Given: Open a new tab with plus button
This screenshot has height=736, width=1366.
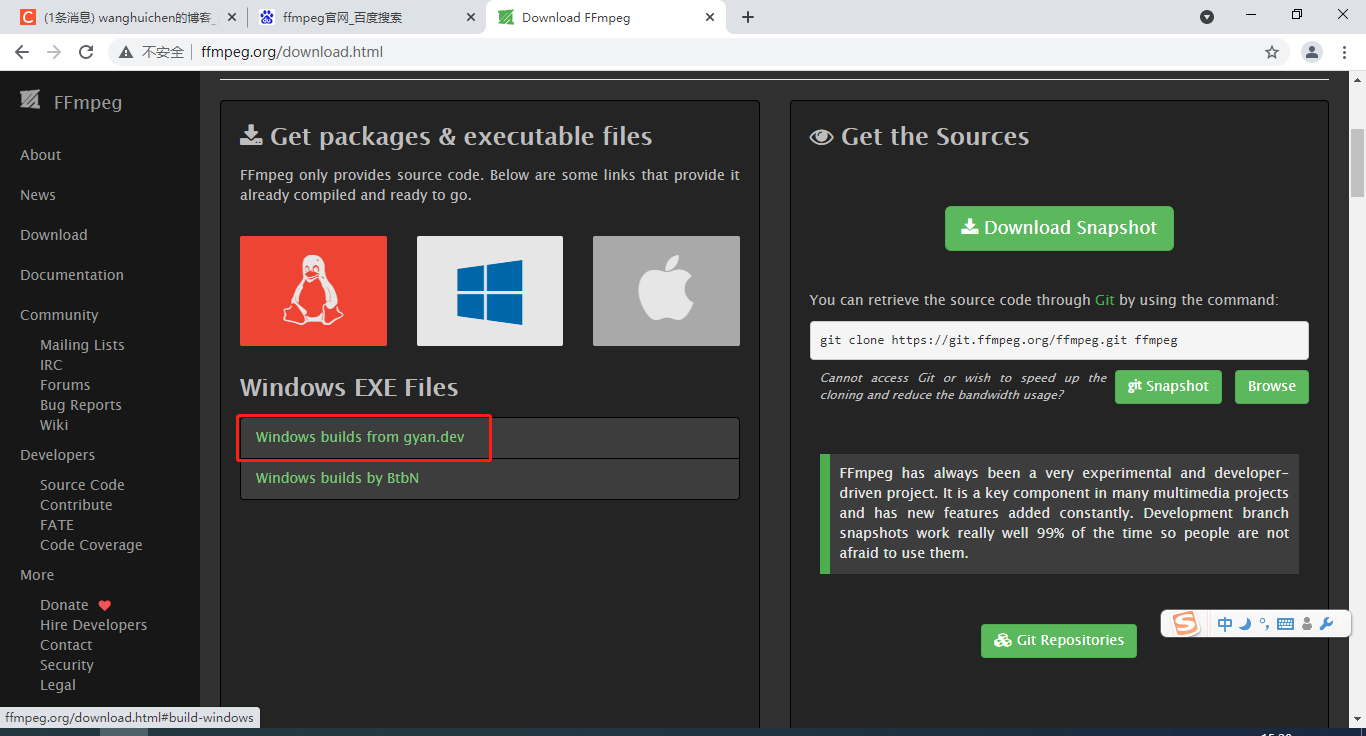Looking at the screenshot, I should [x=748, y=17].
